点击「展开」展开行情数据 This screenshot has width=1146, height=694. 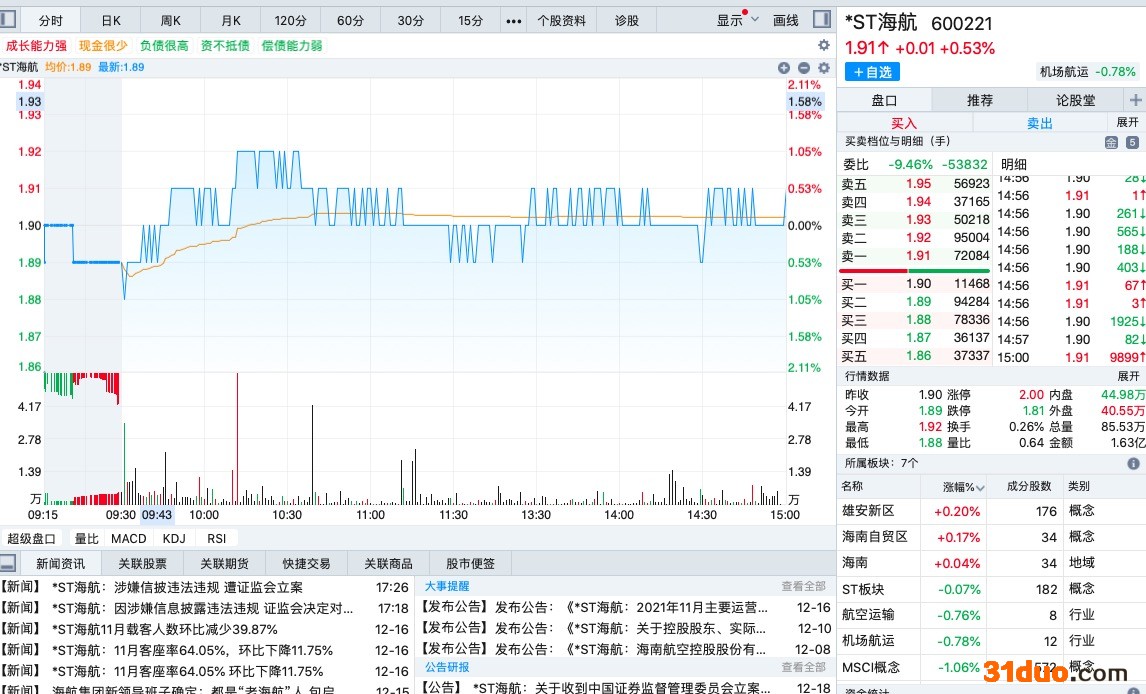pos(1129,375)
